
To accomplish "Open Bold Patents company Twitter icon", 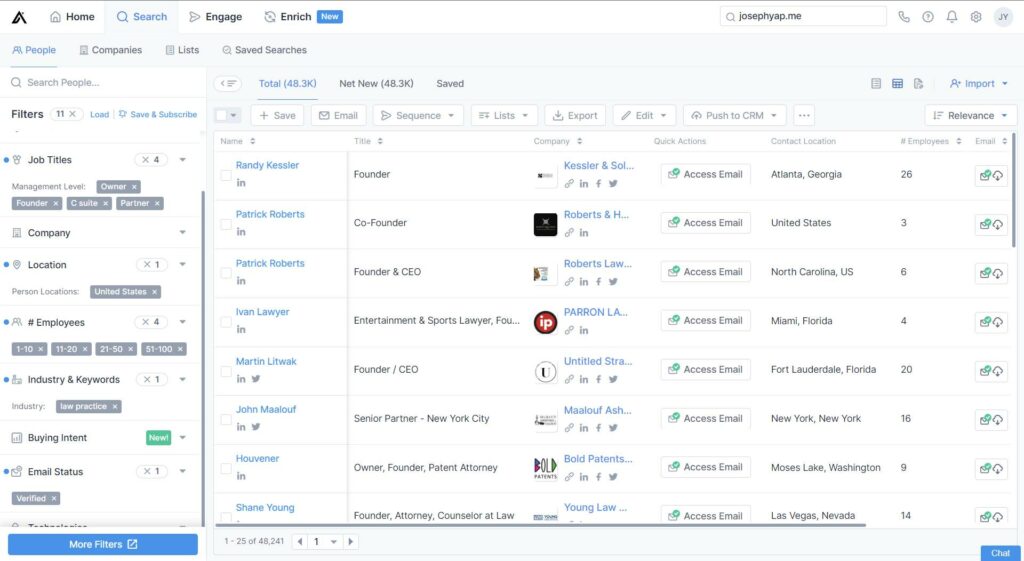I will point(613,477).
